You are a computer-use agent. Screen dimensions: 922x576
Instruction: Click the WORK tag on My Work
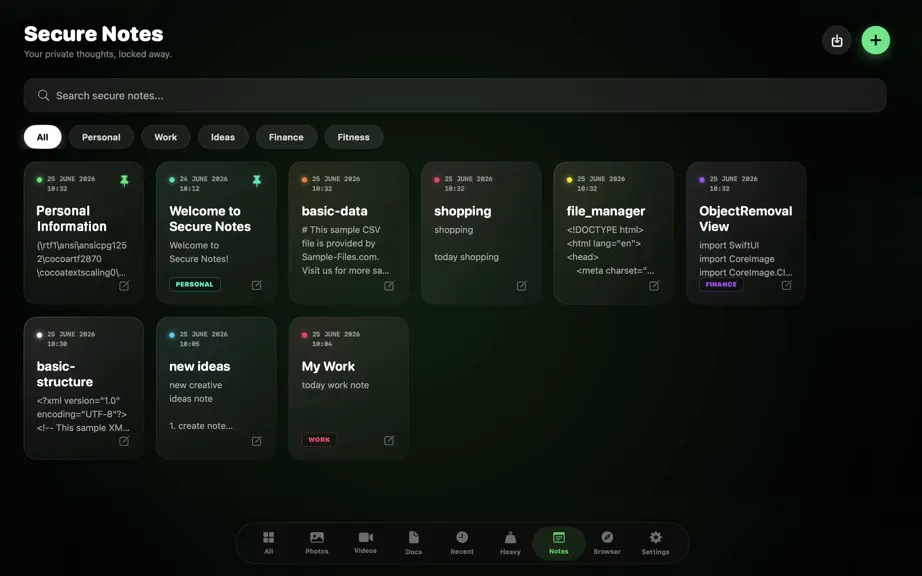click(319, 440)
